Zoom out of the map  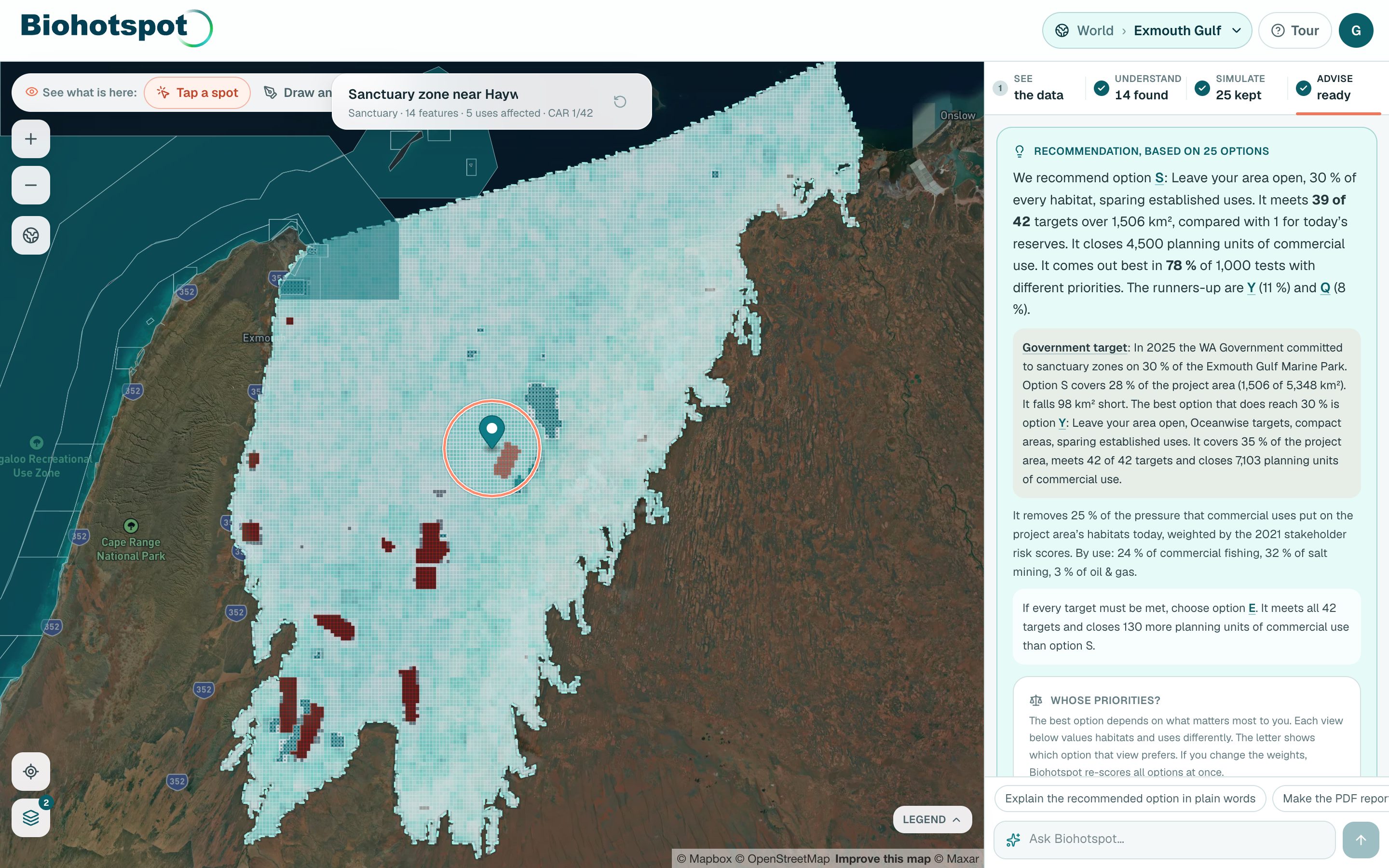(31, 185)
